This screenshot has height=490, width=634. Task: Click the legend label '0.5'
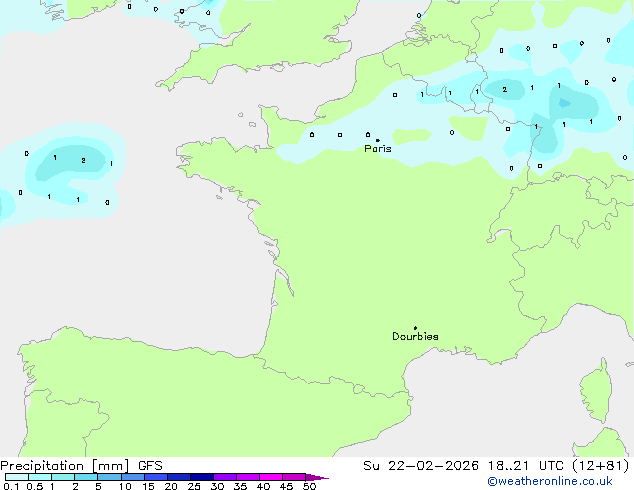(34, 486)
